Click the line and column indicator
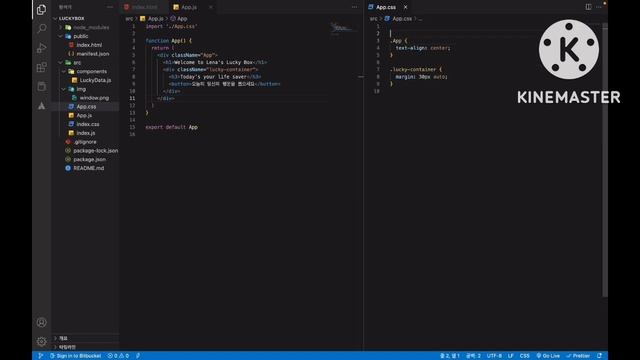The height and width of the screenshot is (360, 640). coord(450,356)
